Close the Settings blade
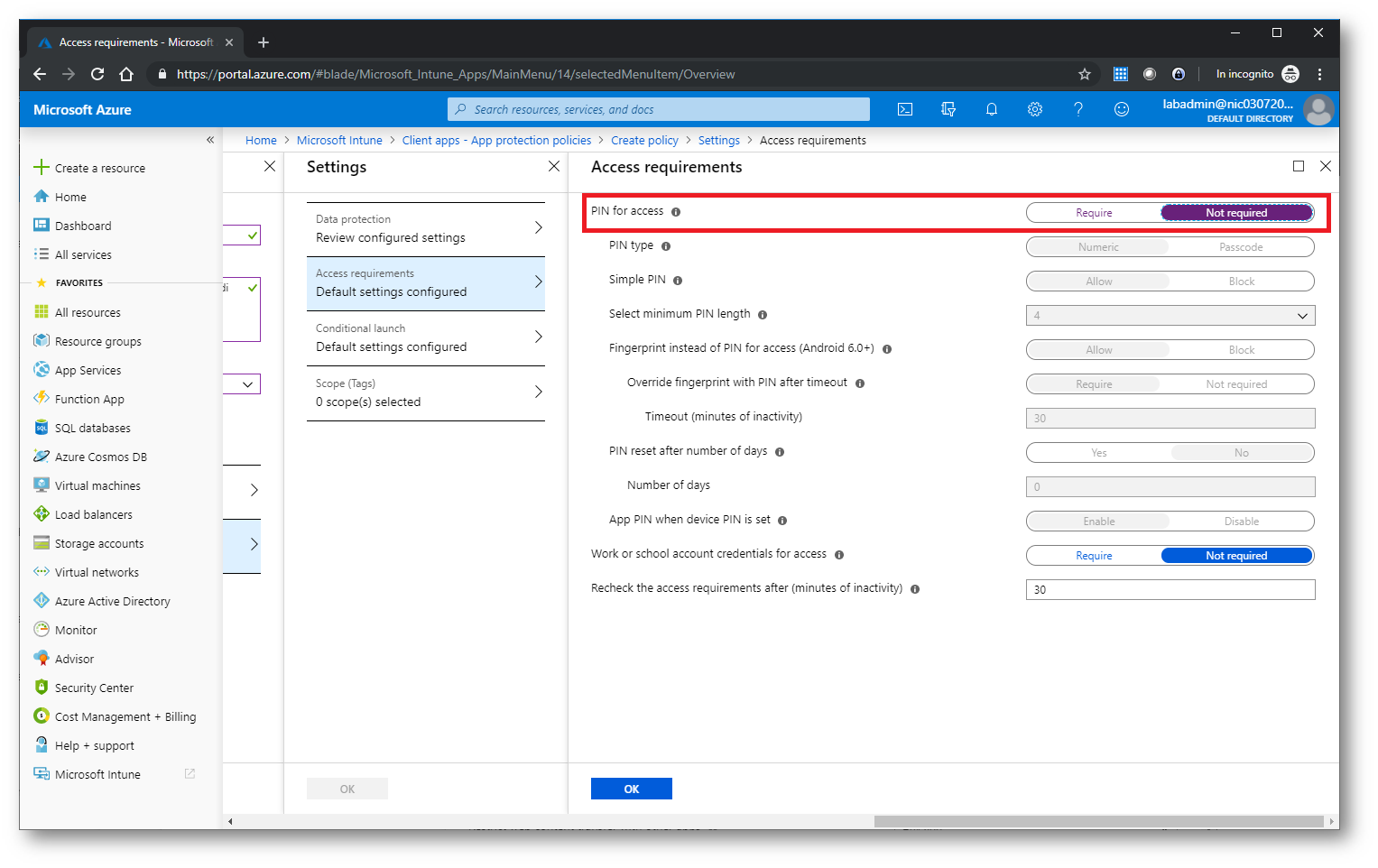The width and height of the screenshot is (1378, 868). coord(554,166)
